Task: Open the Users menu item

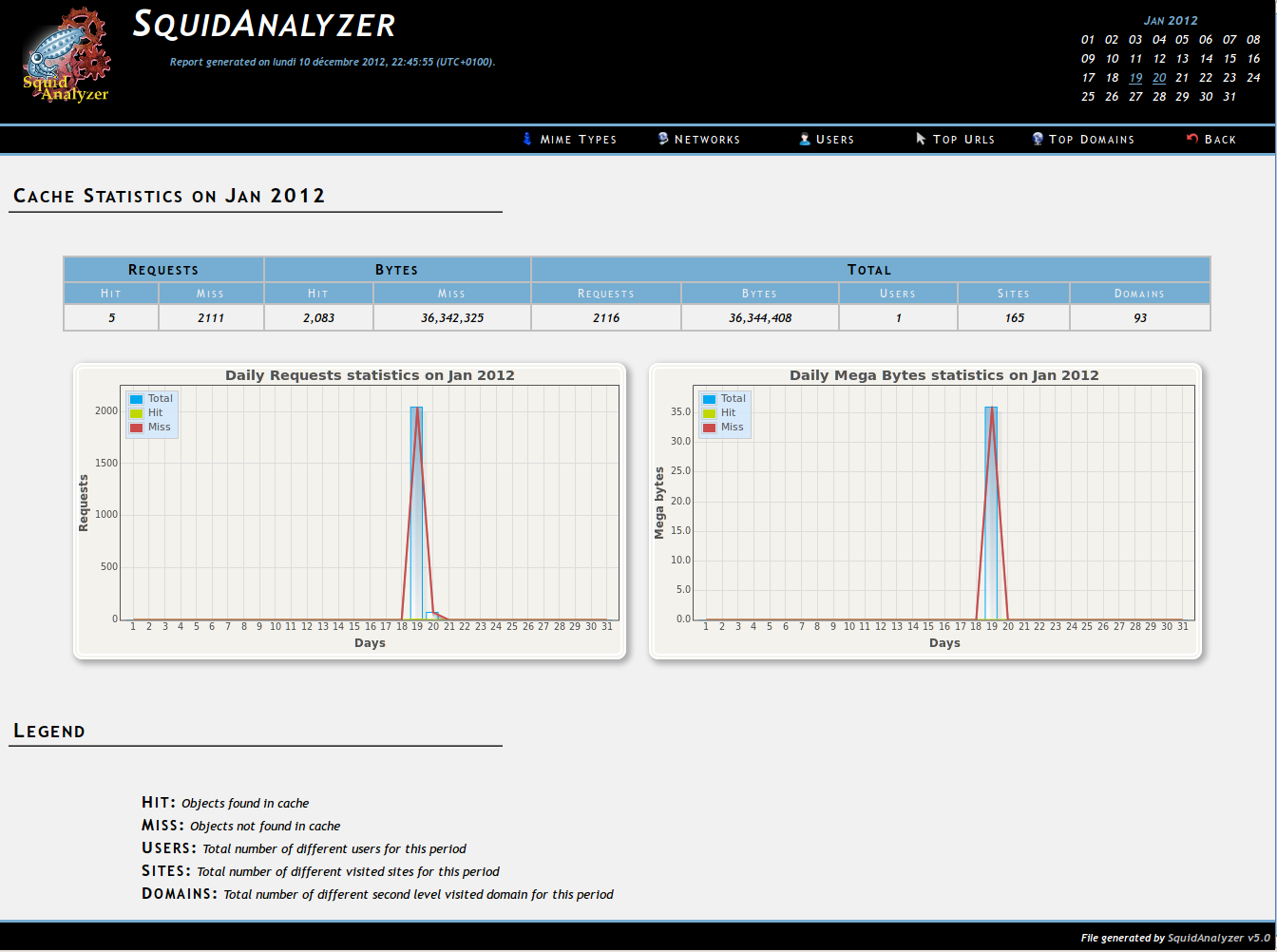Action: click(835, 140)
